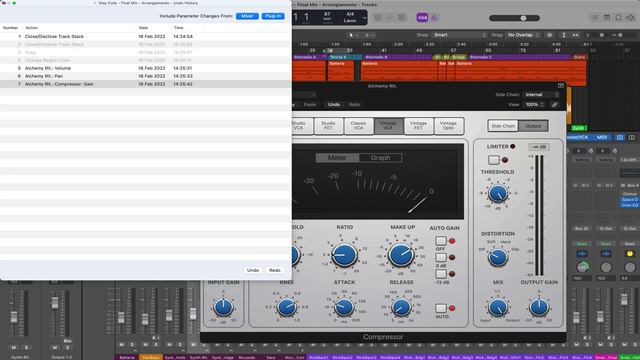Click the Output Gain knob
The width and height of the screenshot is (640, 360).
[539, 307]
